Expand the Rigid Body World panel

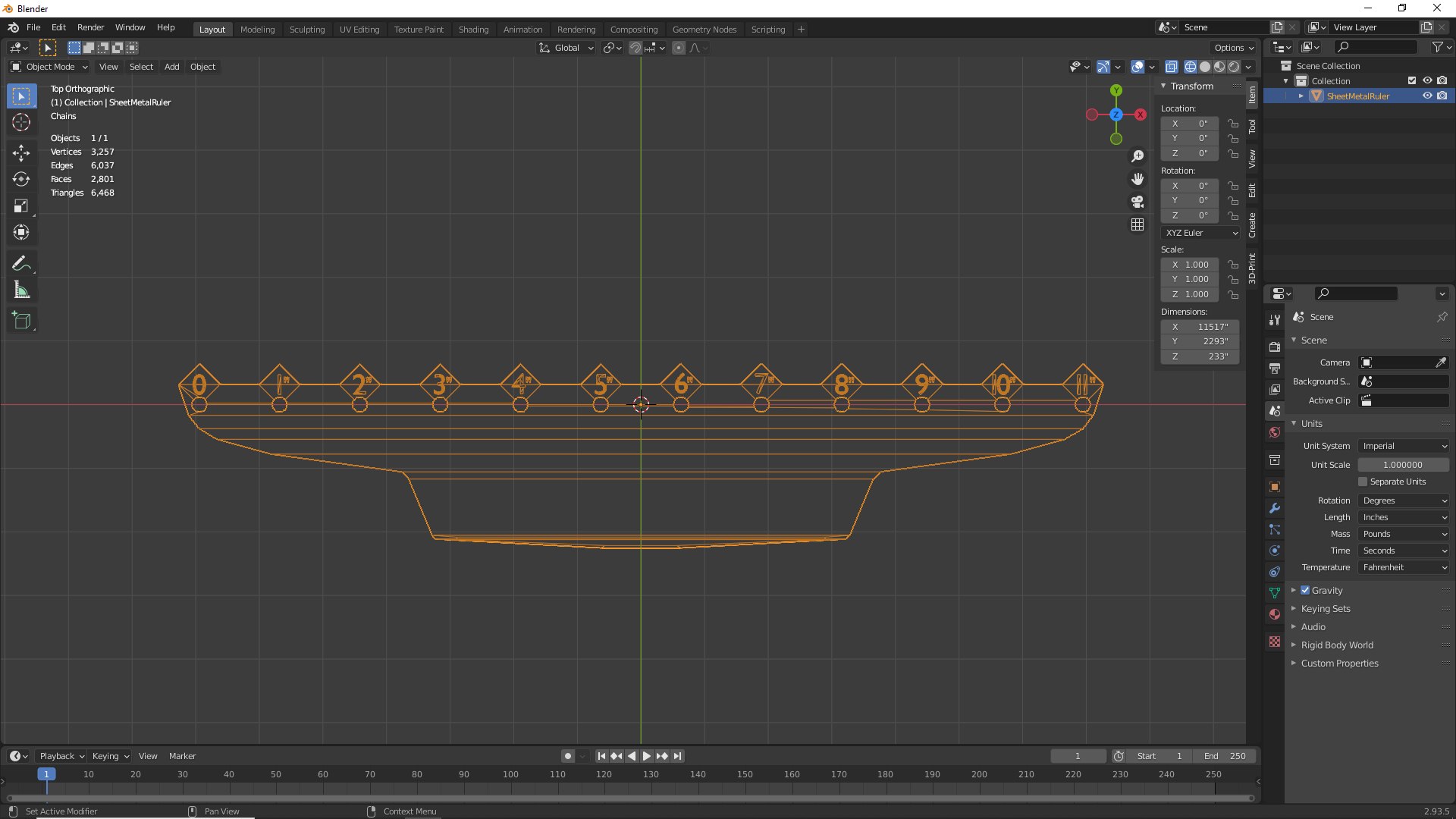(x=1336, y=645)
